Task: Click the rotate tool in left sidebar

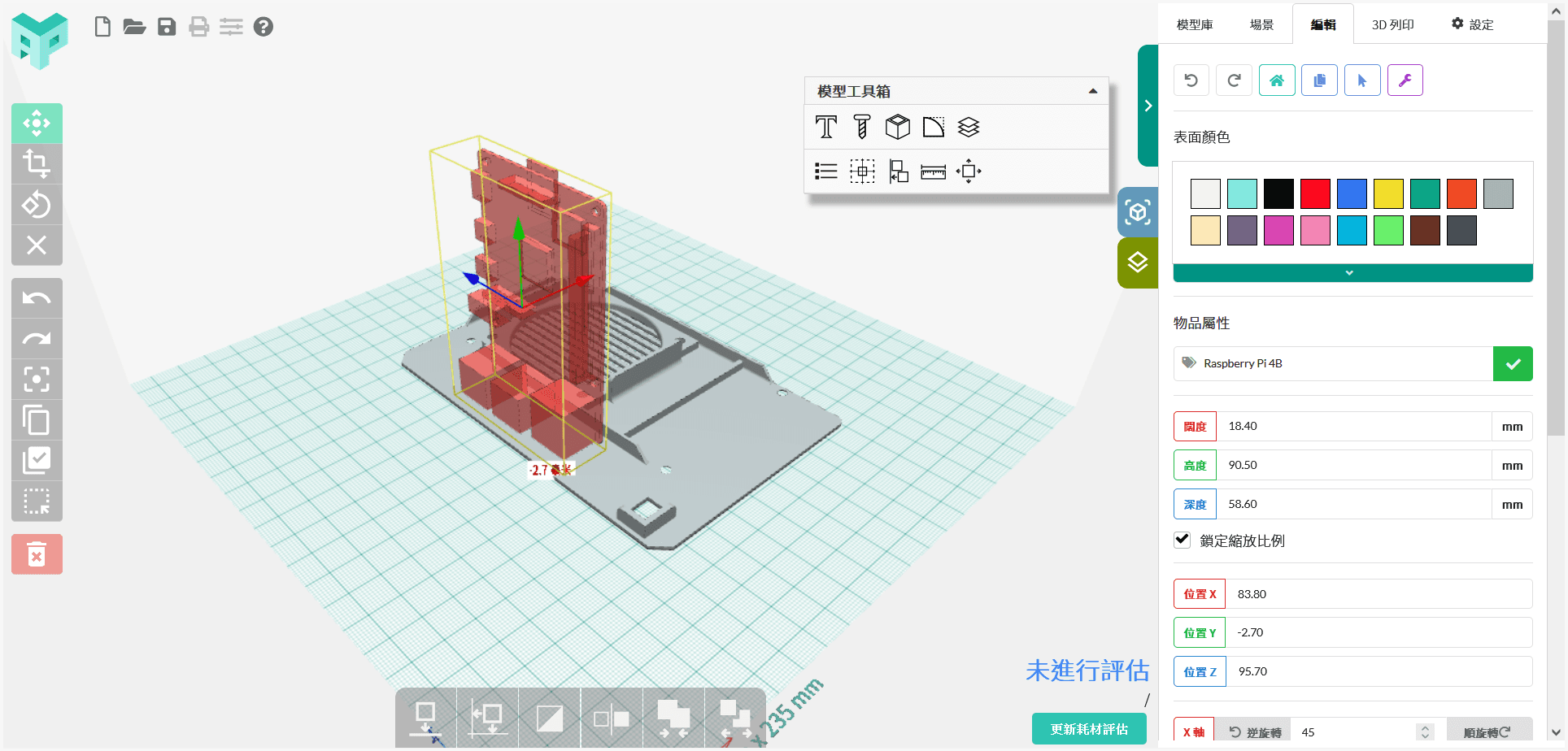Action: click(x=37, y=204)
